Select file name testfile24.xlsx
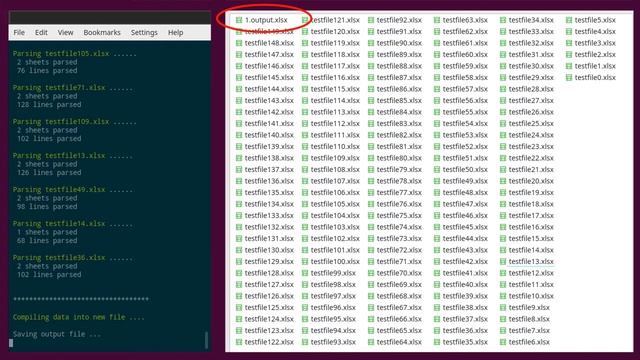This screenshot has width=640, height=360. [531, 135]
